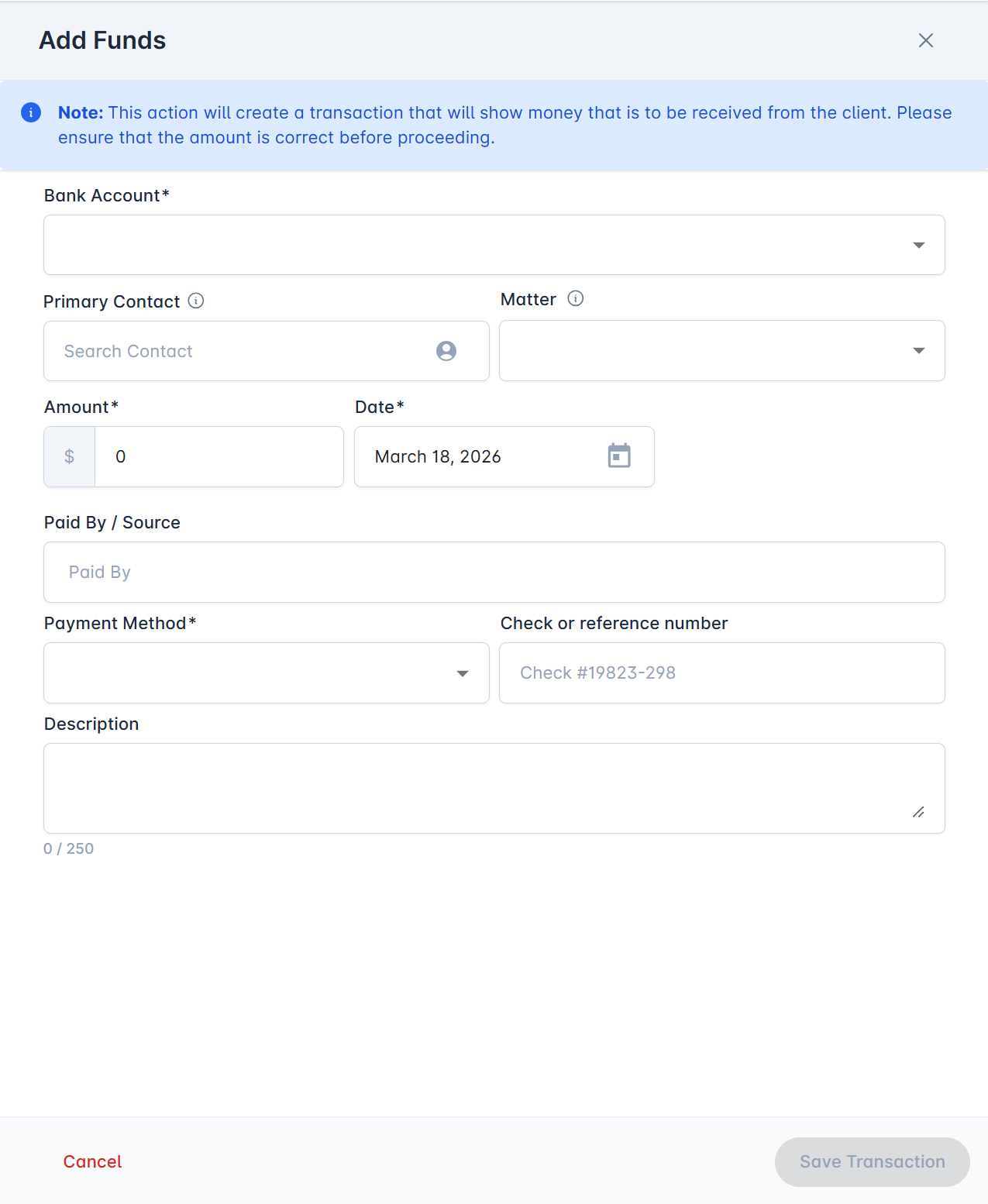Click the Check or reference number field
The width and height of the screenshot is (988, 1204).
point(722,673)
